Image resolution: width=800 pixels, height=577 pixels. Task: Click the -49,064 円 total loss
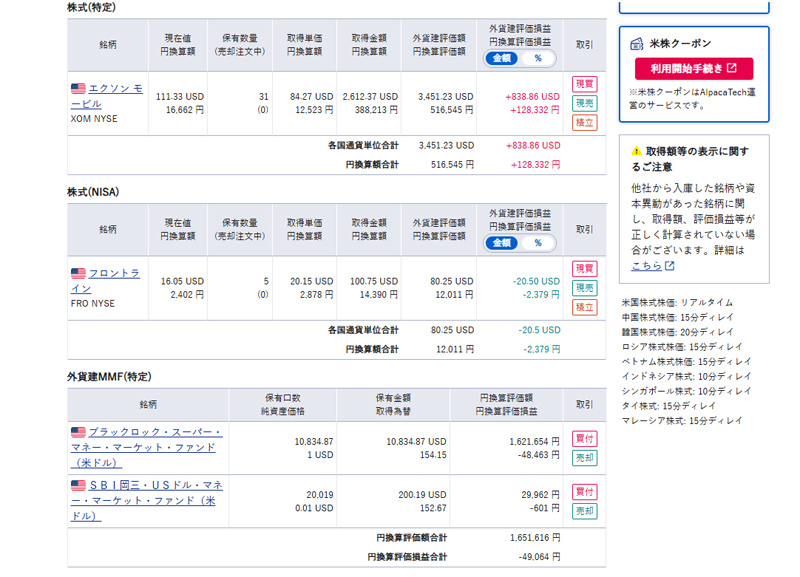coord(539,557)
